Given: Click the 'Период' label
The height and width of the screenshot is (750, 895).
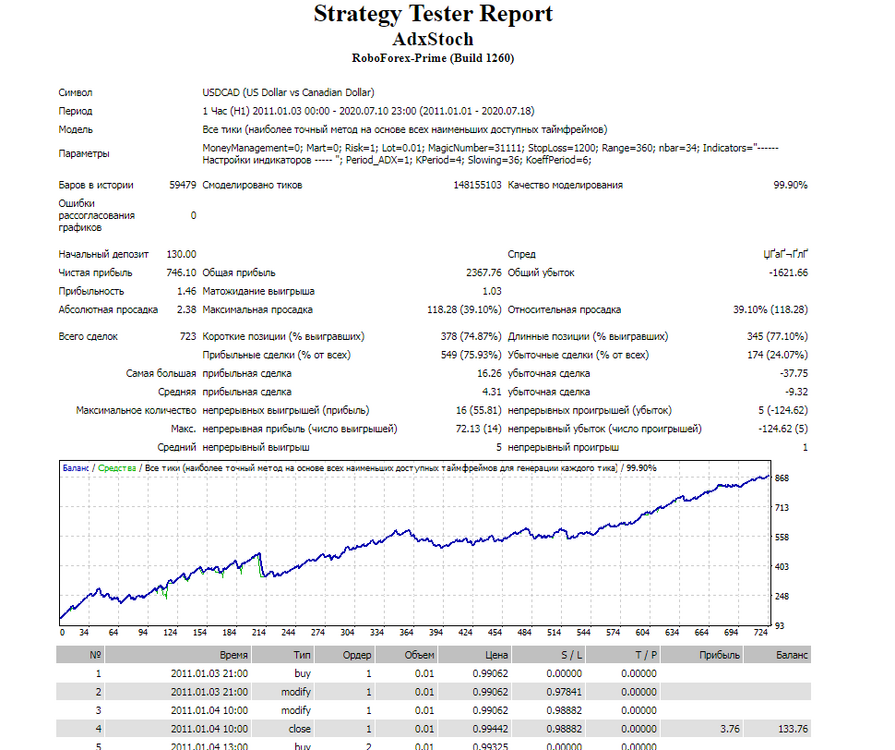Looking at the screenshot, I should click(x=75, y=111).
